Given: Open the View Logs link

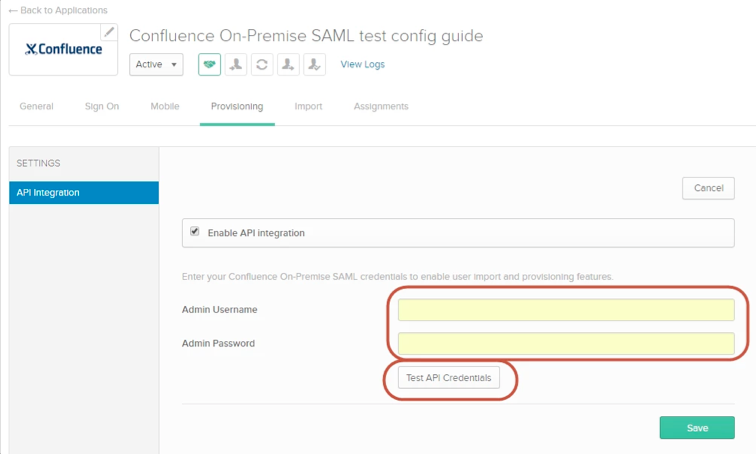Looking at the screenshot, I should pyautogui.click(x=362, y=65).
